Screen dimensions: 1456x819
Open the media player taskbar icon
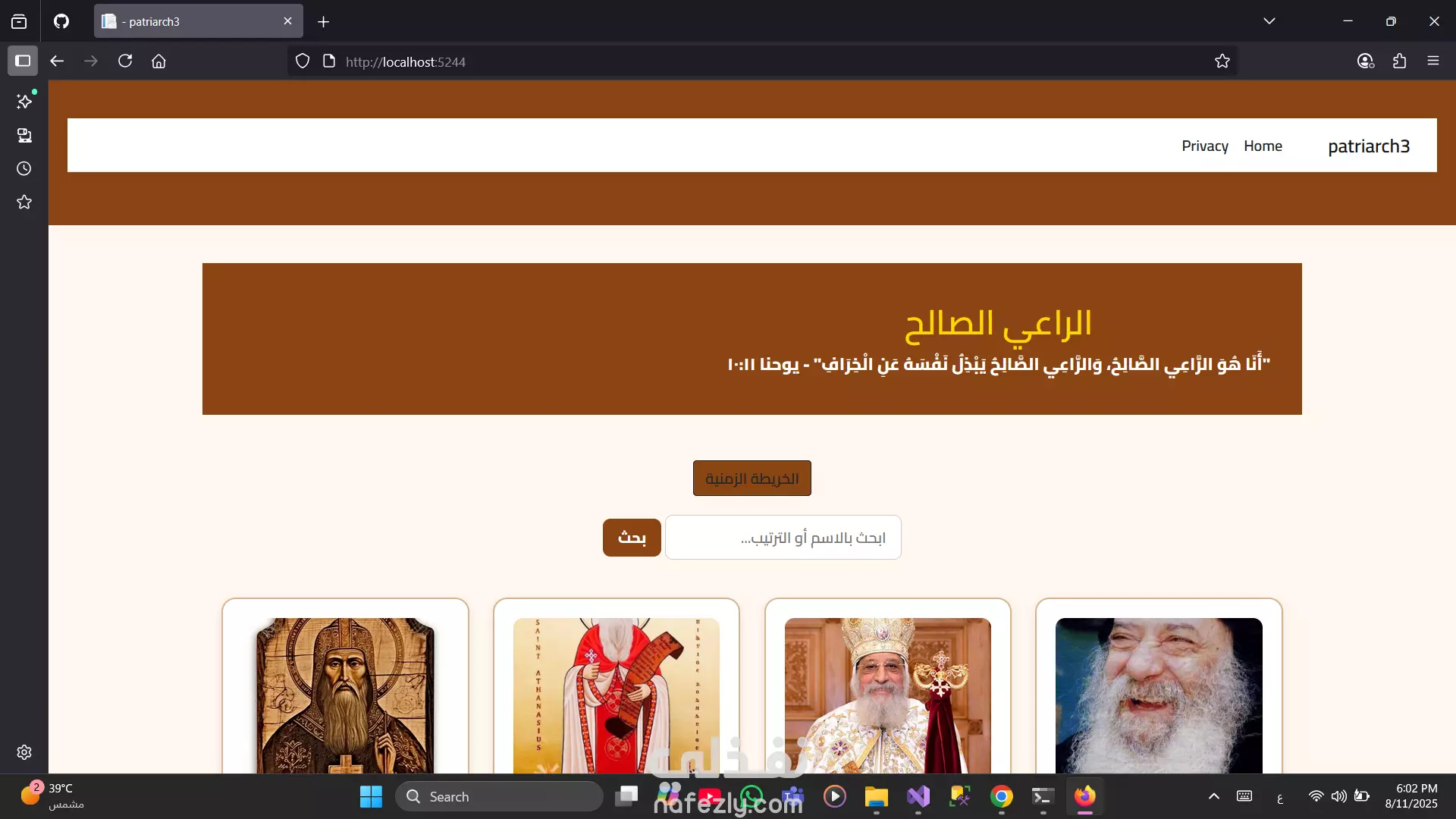click(x=835, y=796)
